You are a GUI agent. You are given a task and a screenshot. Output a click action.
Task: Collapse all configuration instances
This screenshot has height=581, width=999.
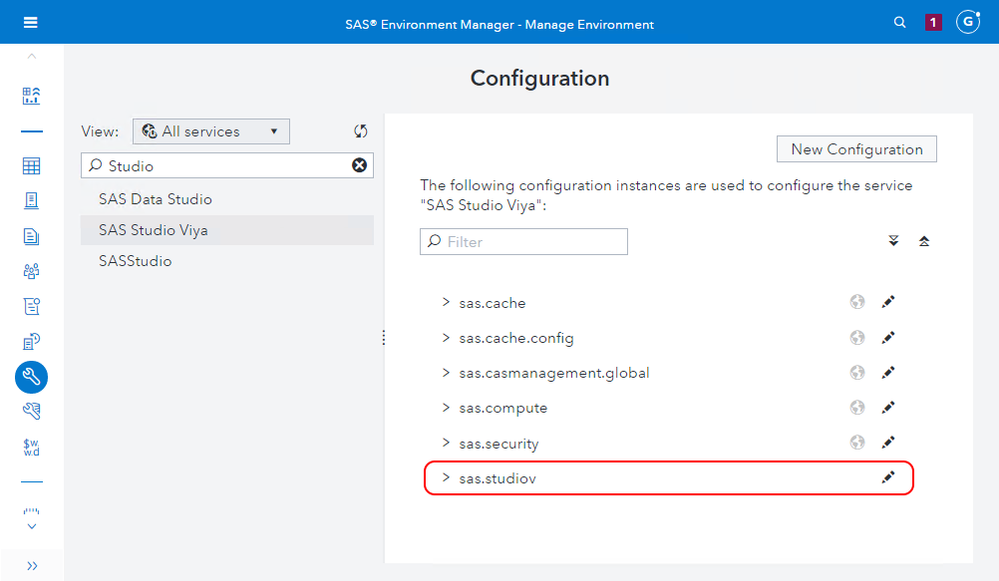[924, 241]
